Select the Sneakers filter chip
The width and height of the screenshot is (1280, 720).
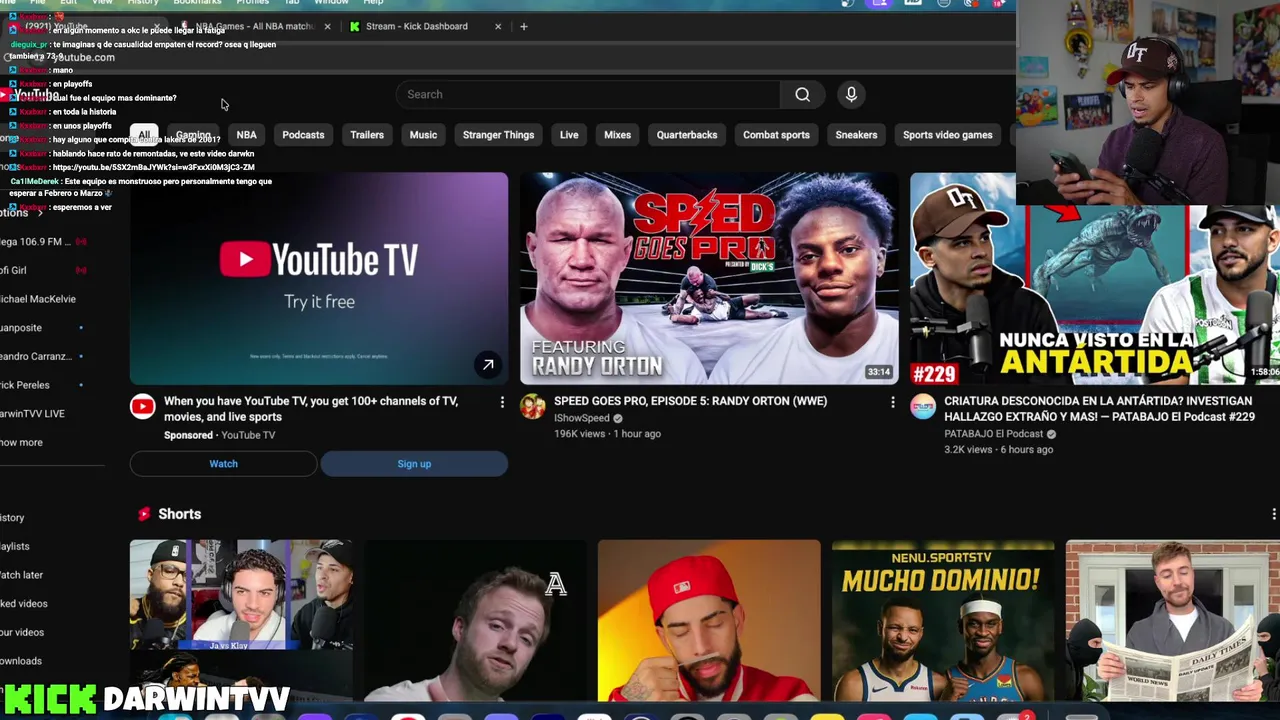[856, 135]
